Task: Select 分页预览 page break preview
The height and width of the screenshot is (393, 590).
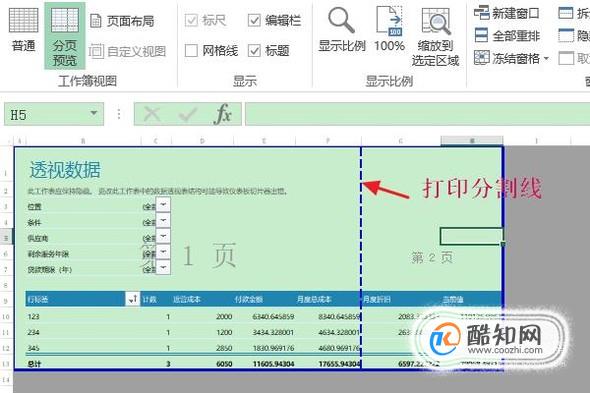Action: [x=65, y=36]
